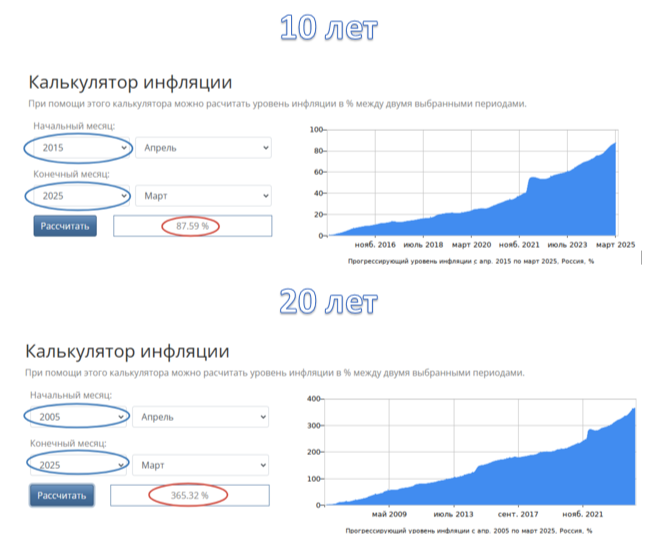Open the Апрель month dropdown beside 2015
This screenshot has height=556, width=647.
tap(203, 148)
